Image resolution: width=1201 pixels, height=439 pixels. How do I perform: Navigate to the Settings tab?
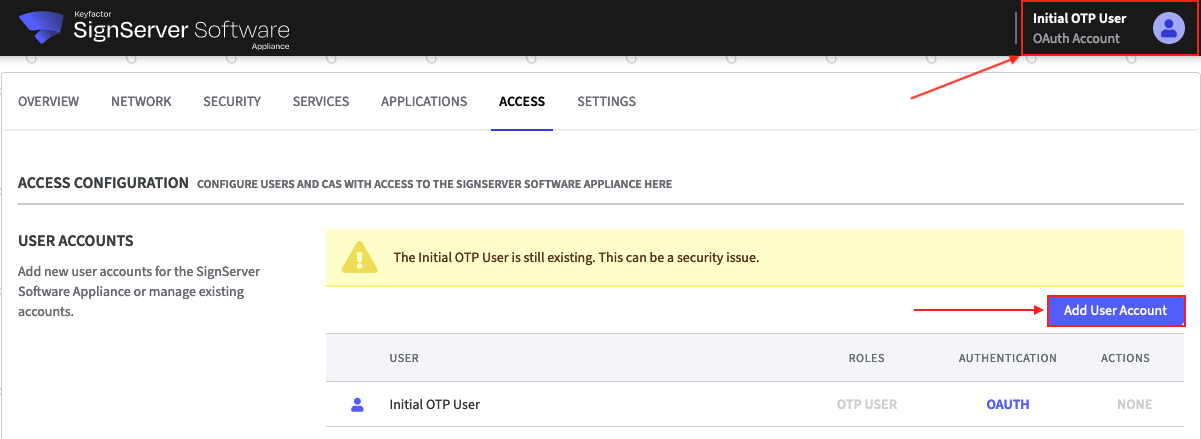point(606,102)
